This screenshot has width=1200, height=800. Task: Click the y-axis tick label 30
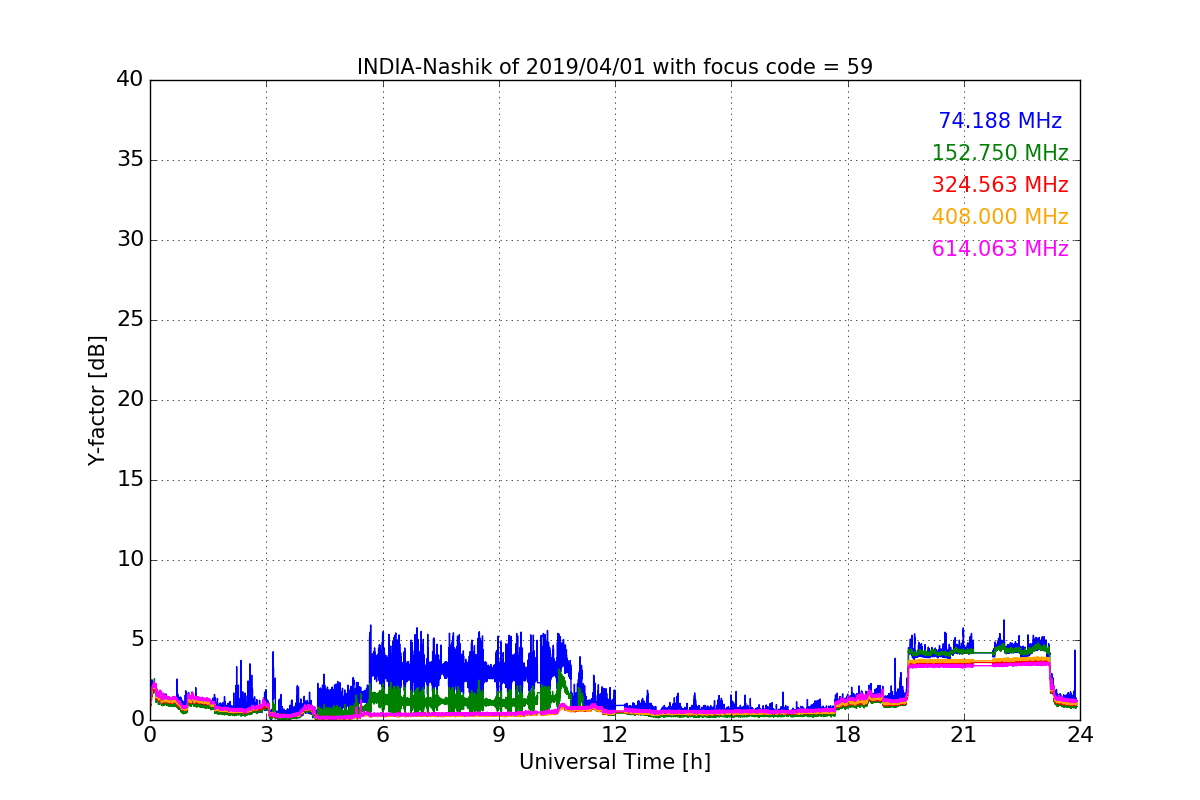coord(130,240)
